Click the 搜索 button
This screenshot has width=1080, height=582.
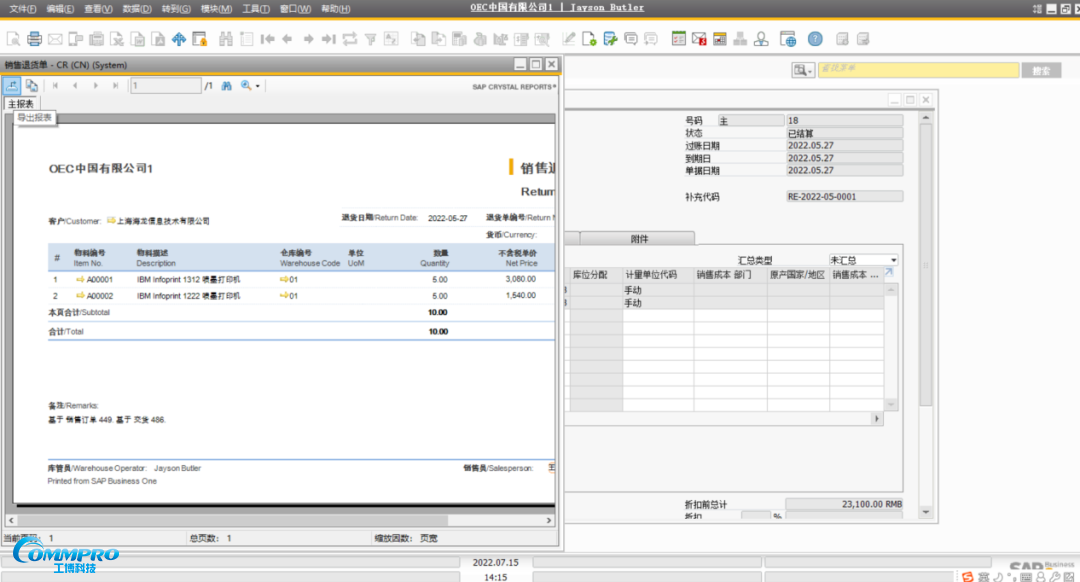(x=1041, y=70)
